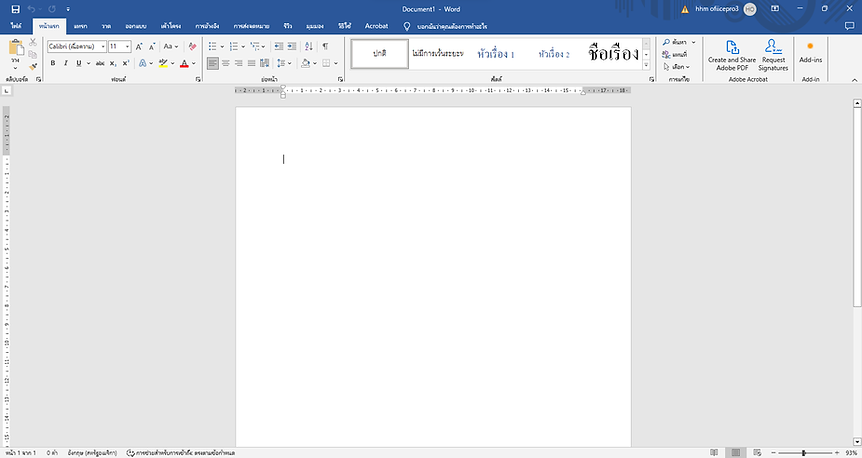Image resolution: width=862 pixels, height=458 pixels.
Task: Expand numbering list dropdown arrow
Action: click(x=243, y=47)
